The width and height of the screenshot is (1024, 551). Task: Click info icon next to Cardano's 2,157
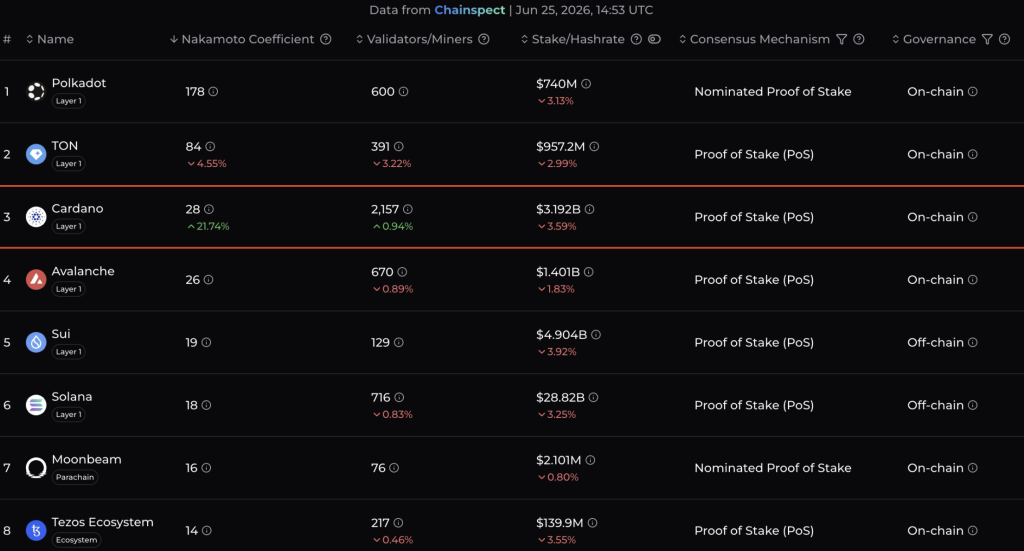[x=408, y=209]
